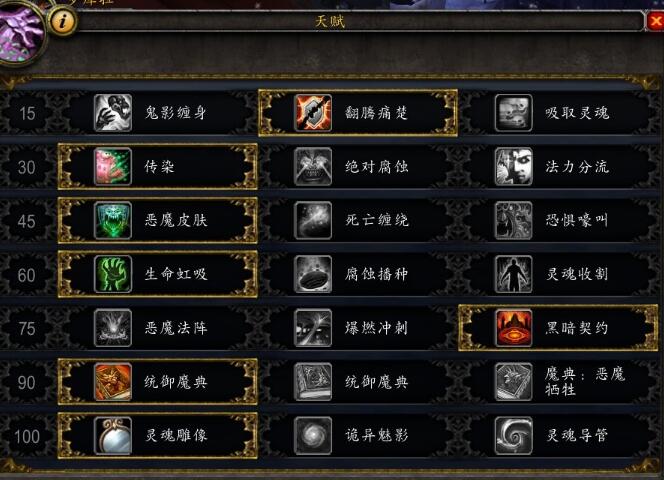Select the 传染 talent icon

pos(113,166)
